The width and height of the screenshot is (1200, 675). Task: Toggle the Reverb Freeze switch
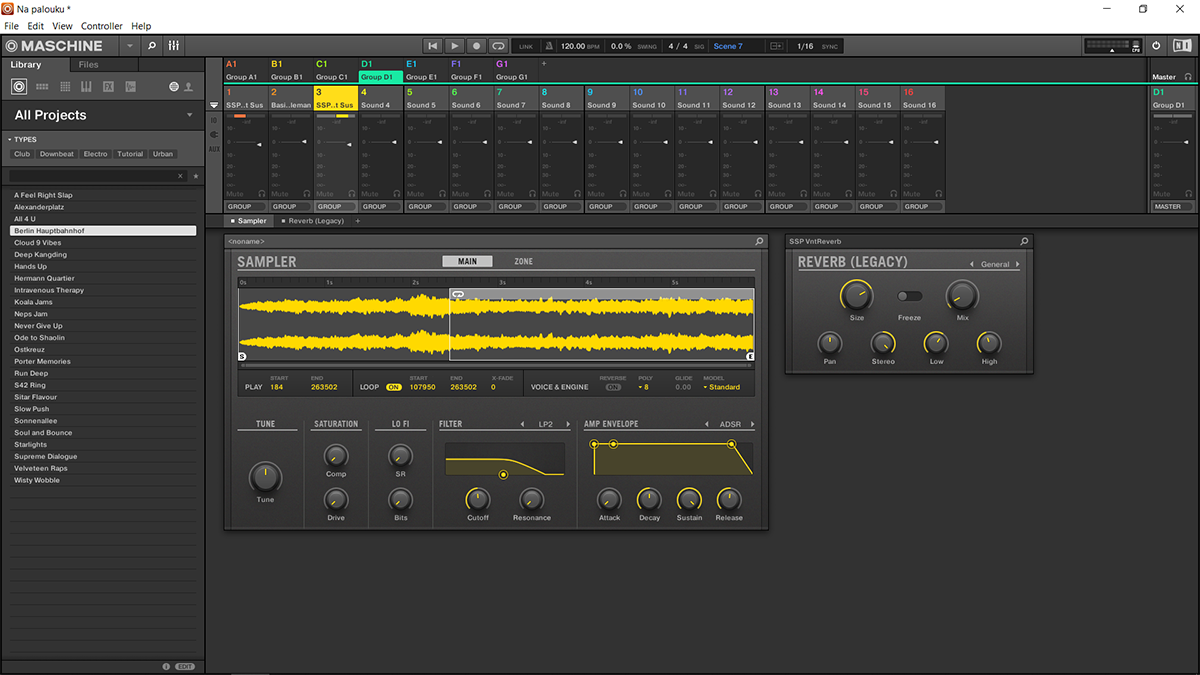pos(909,296)
